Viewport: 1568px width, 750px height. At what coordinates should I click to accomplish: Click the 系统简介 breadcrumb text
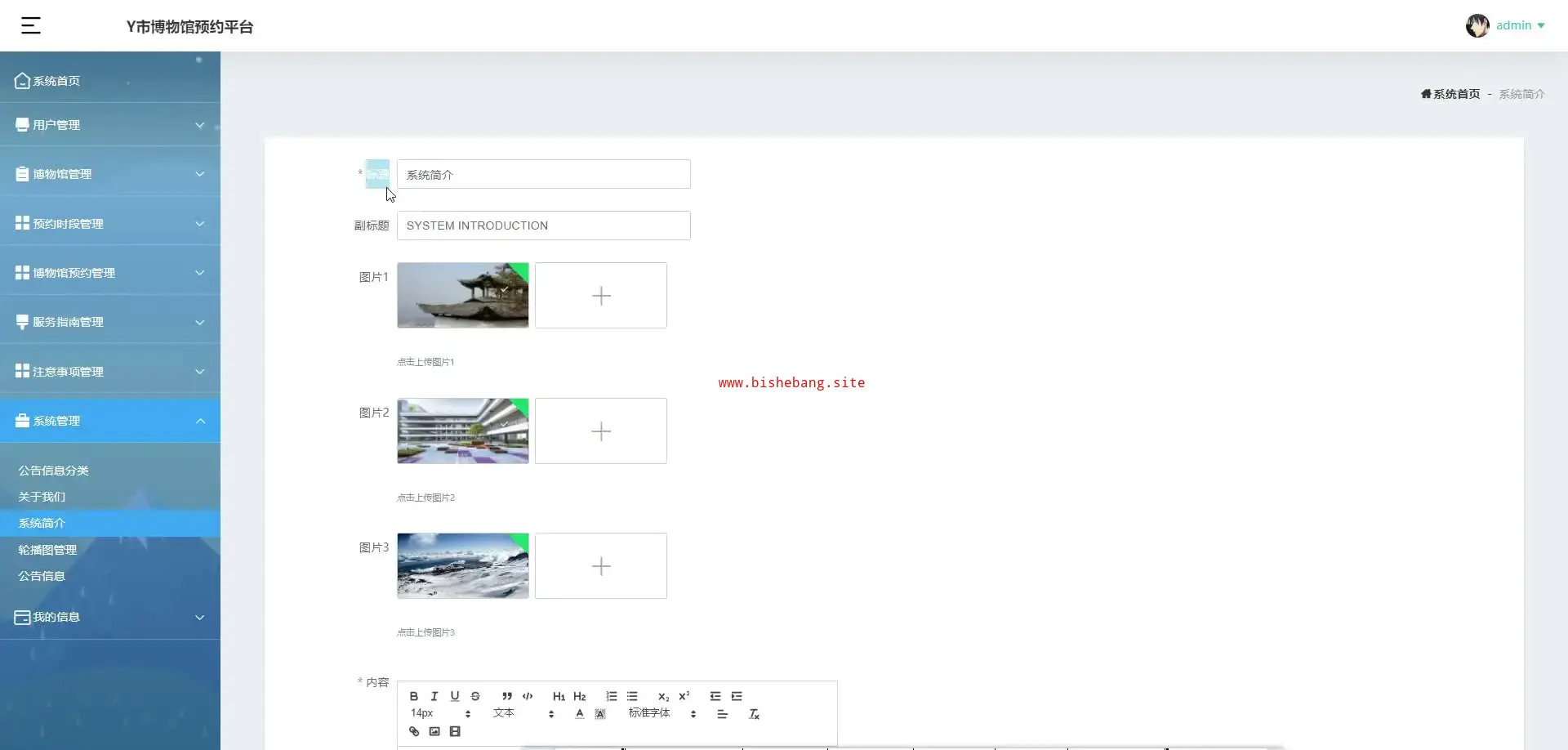click(1521, 94)
